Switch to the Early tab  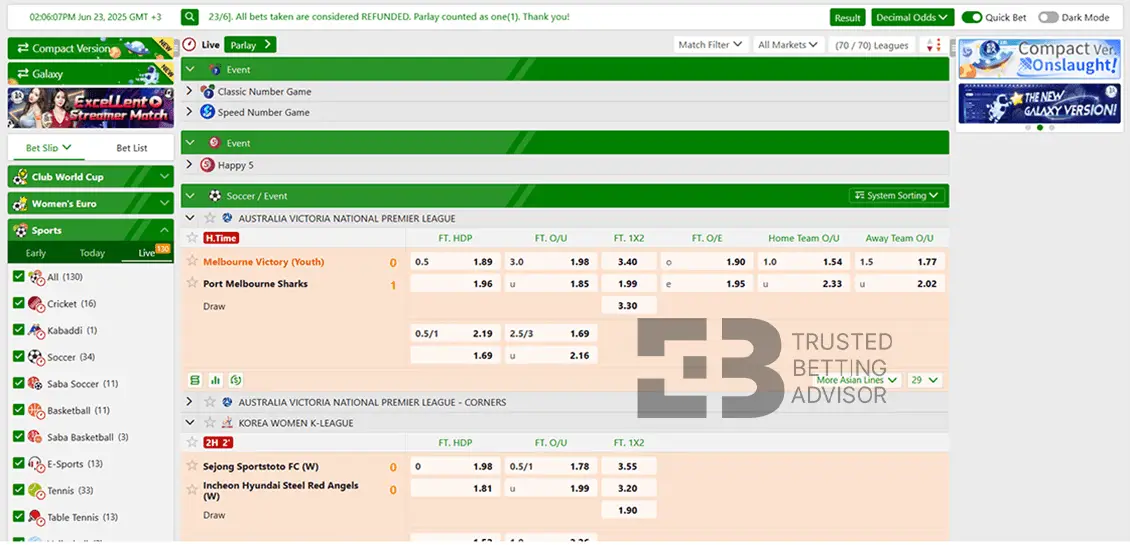35,253
